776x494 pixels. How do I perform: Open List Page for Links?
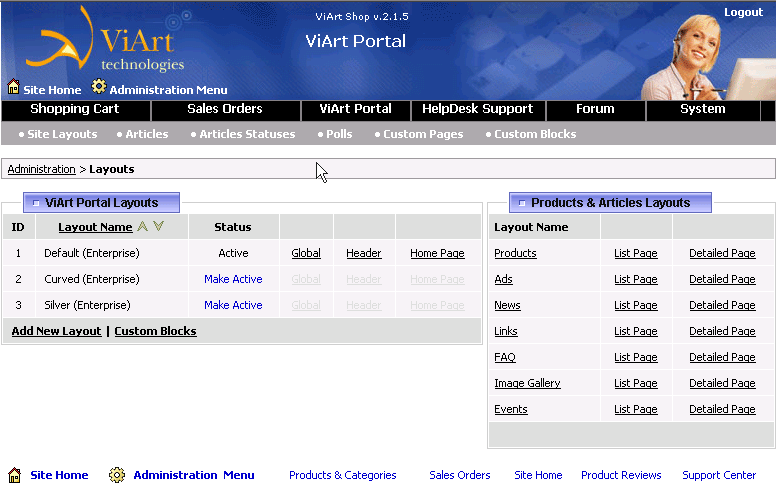pyautogui.click(x=636, y=331)
